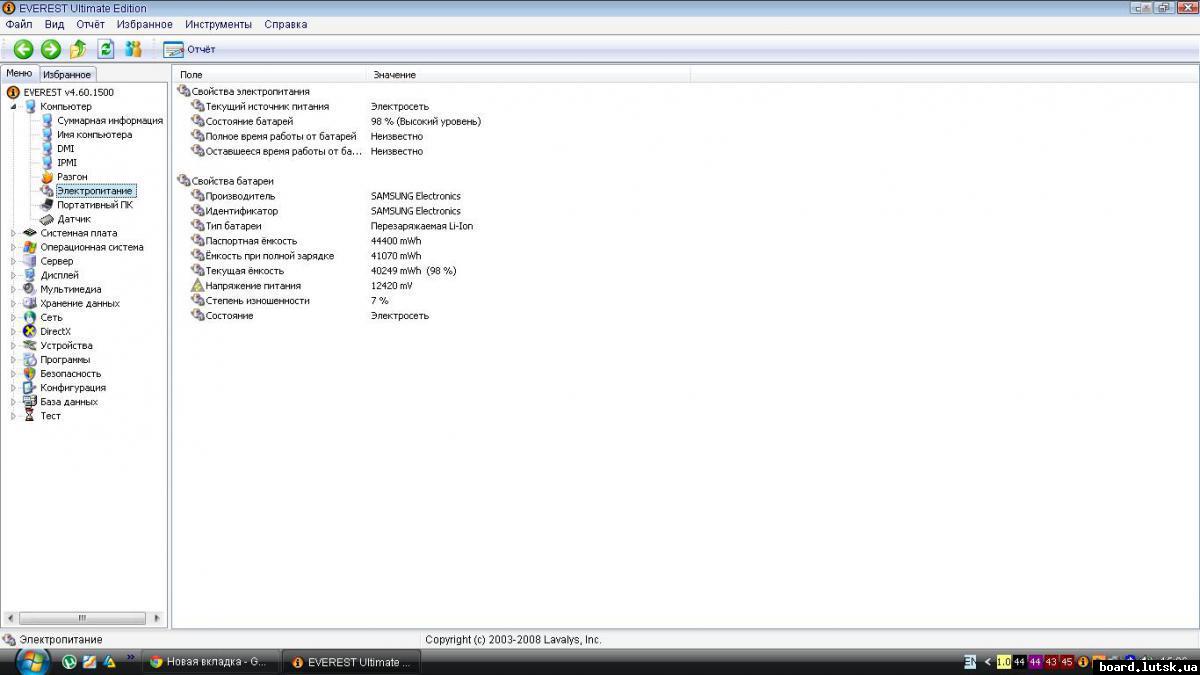The width and height of the screenshot is (1200, 675).
Task: Click the sidebar horizontal scrollbar right arrow
Action: (x=157, y=618)
